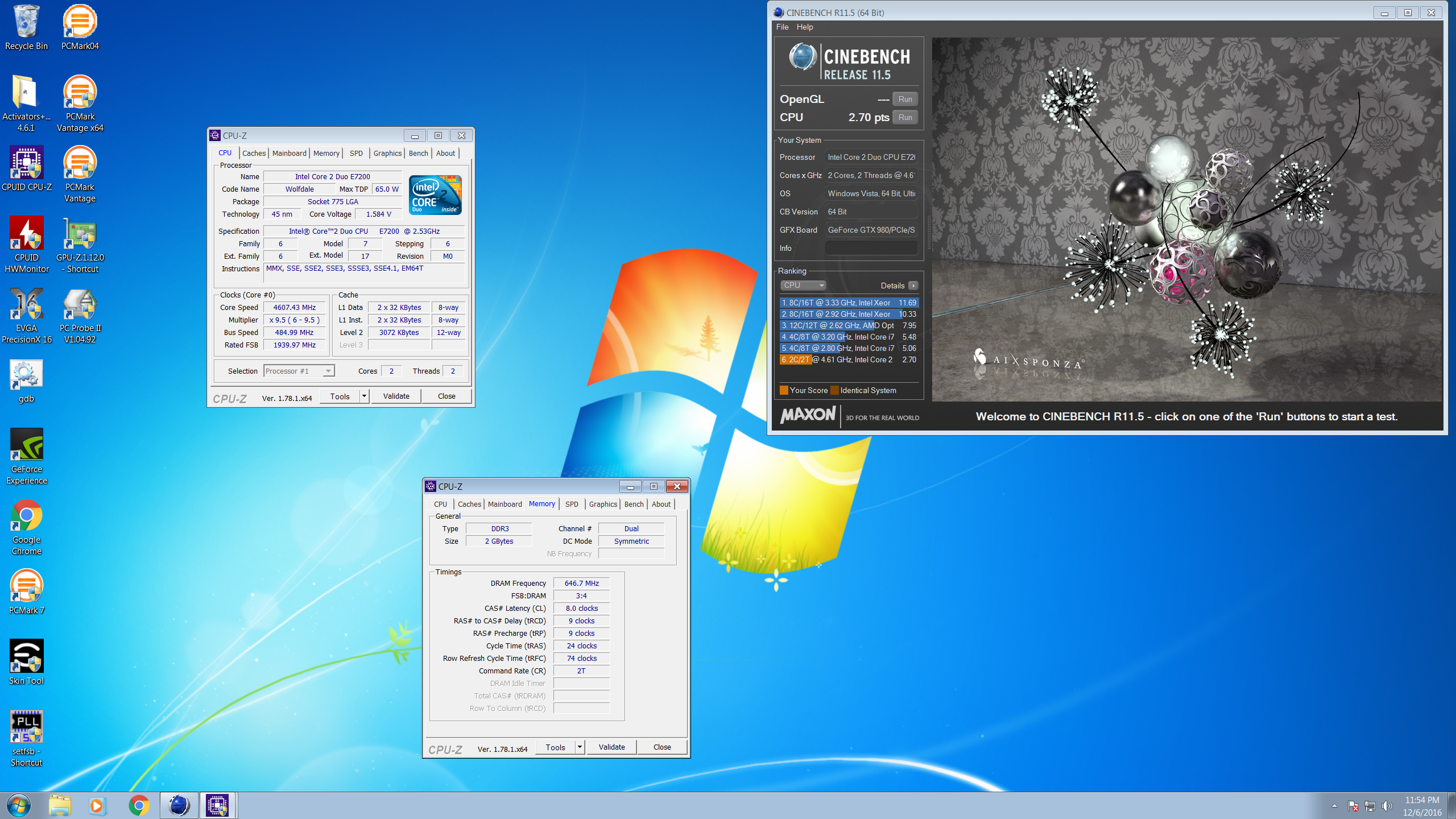Click the Info input field in Cinebench
This screenshot has width=1456, height=819.
tap(871, 248)
